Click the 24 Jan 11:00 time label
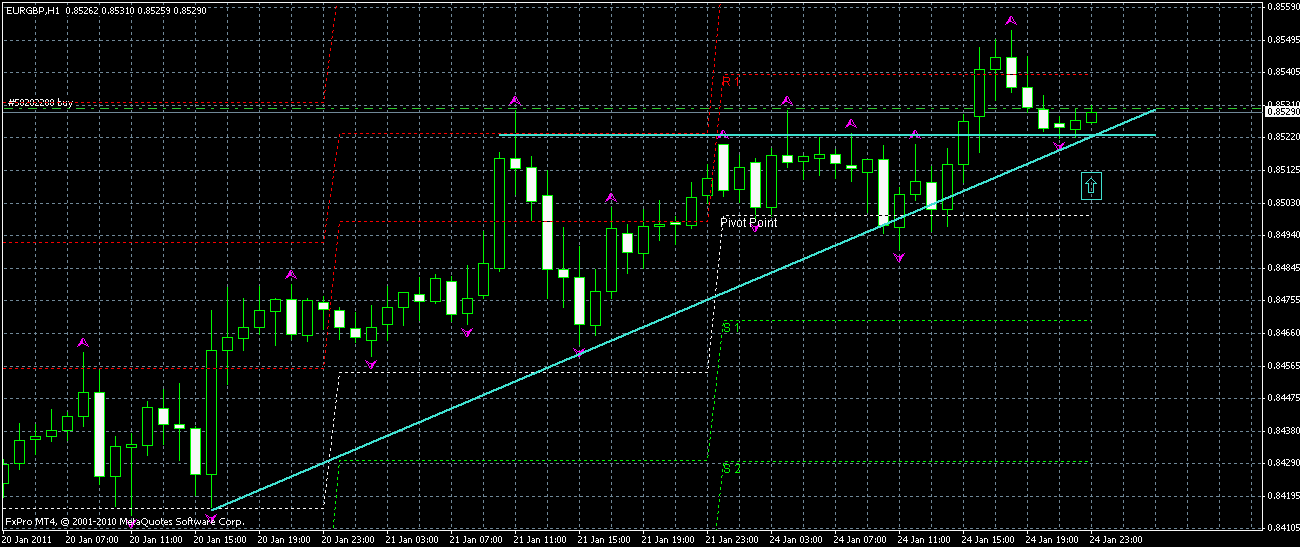The height and width of the screenshot is (547, 1300). pos(924,540)
